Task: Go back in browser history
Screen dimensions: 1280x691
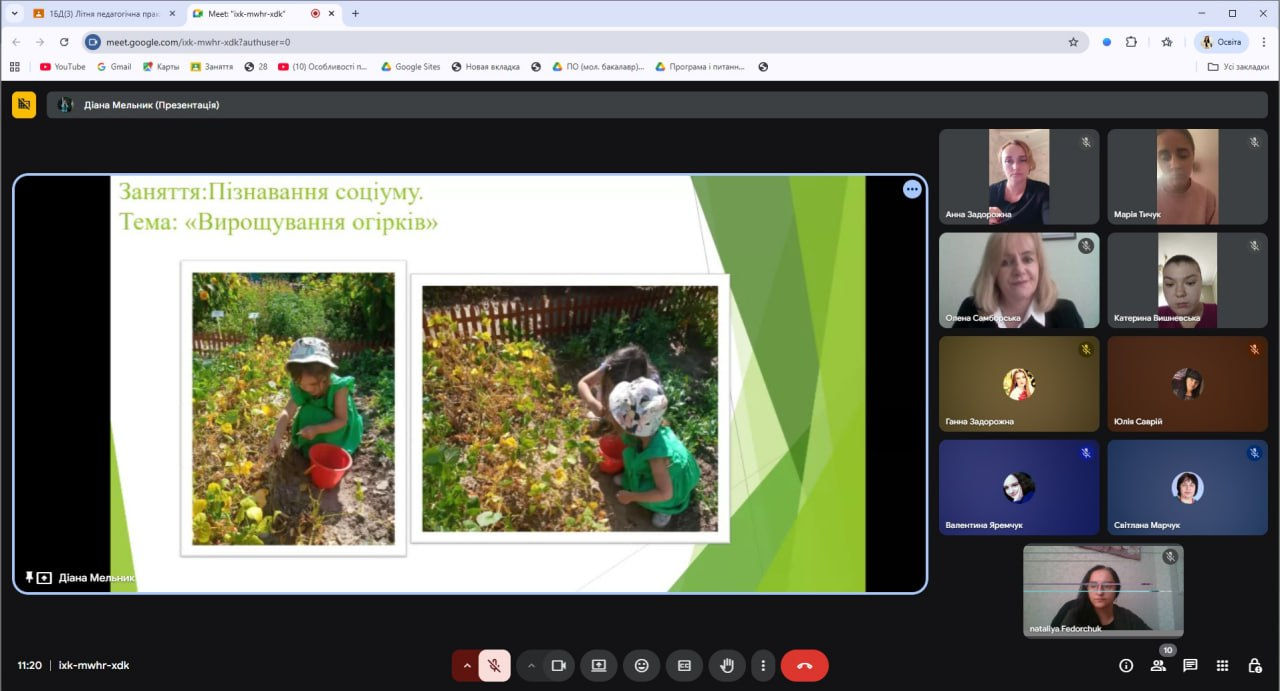Action: coord(16,42)
